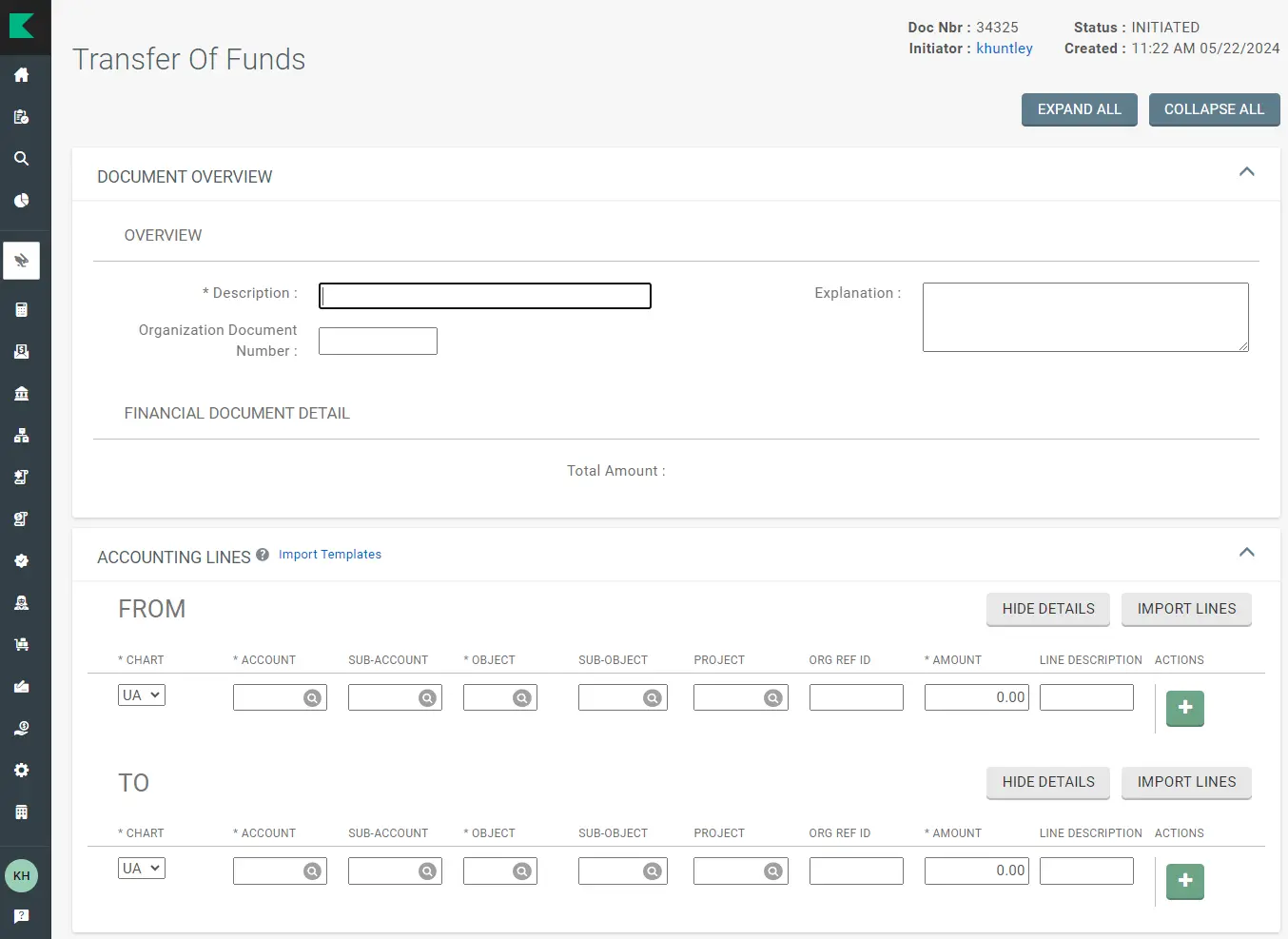Look up TO line Object magnifier
The height and width of the screenshot is (939, 1288).
(521, 871)
